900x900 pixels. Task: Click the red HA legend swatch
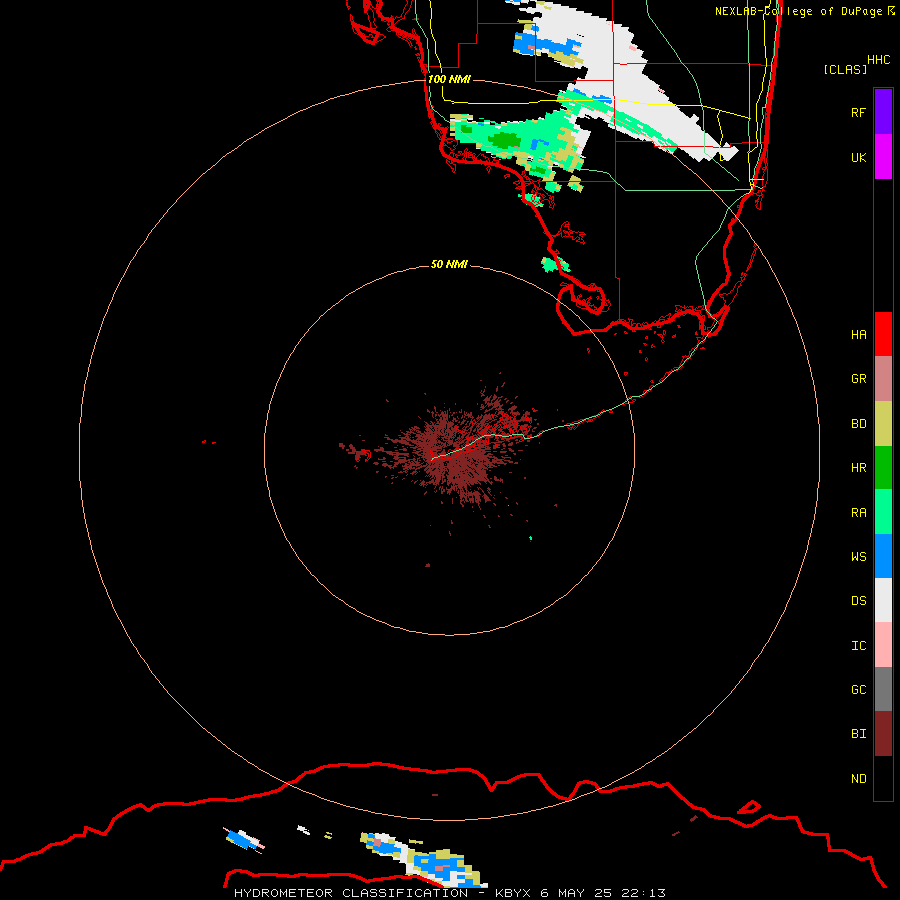coord(883,334)
